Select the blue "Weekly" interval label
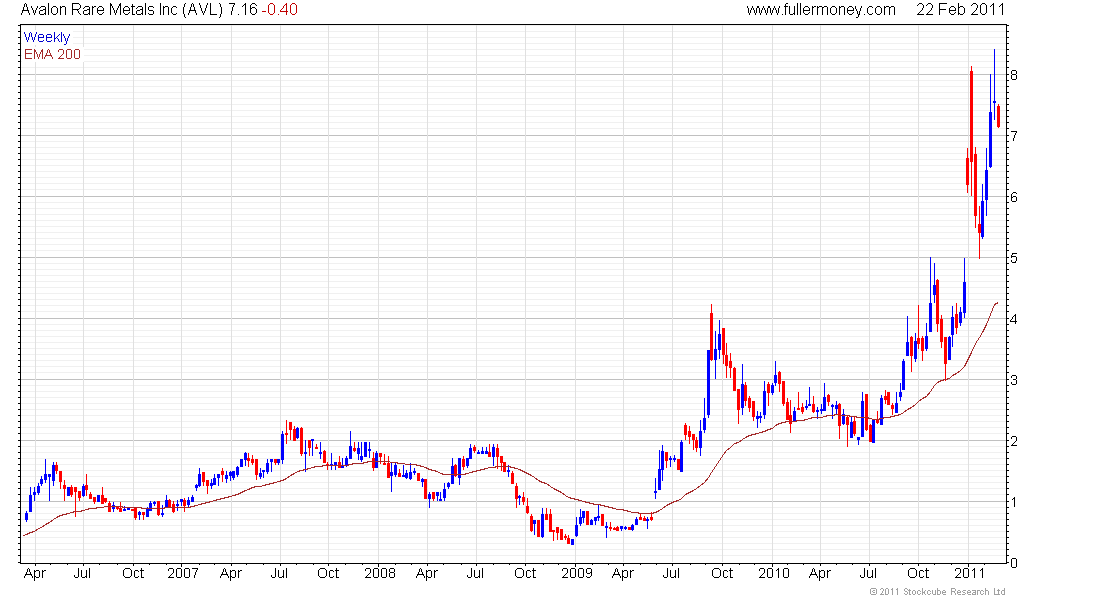Viewport: 1100px width, 600px height. 47,37
